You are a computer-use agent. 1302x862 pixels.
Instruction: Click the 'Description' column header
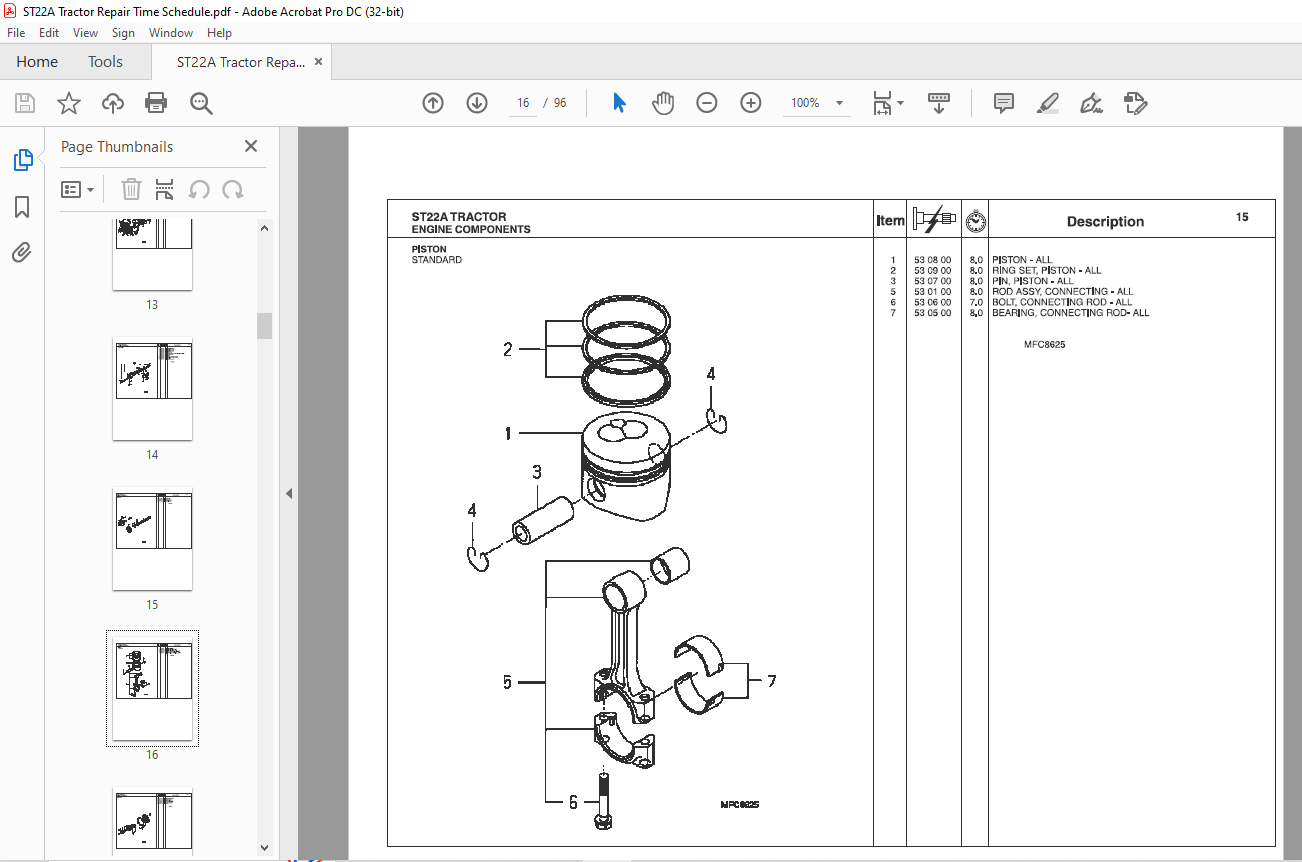click(1105, 222)
